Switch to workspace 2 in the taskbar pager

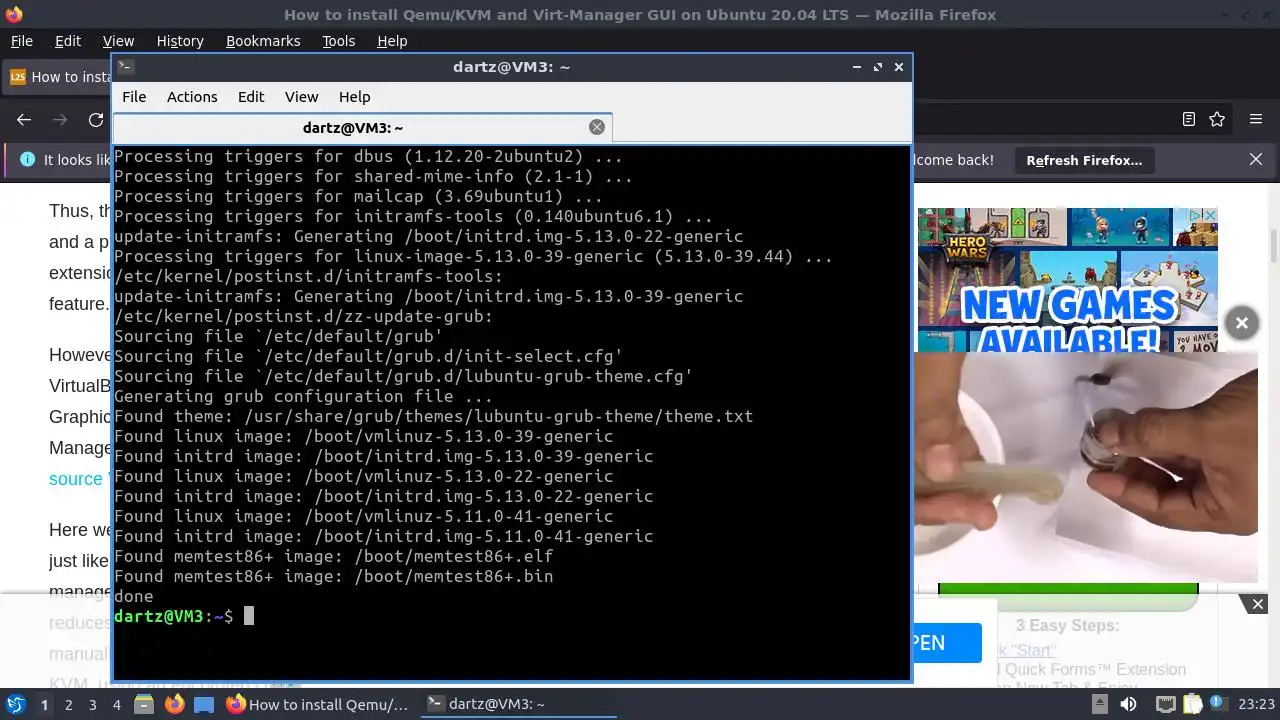69,704
